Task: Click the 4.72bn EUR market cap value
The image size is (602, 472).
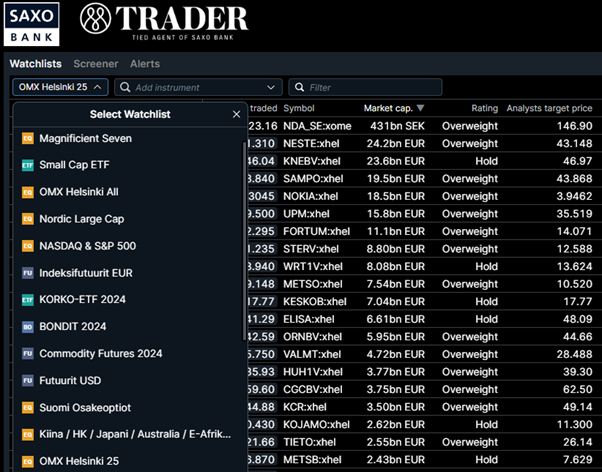Action: point(396,354)
